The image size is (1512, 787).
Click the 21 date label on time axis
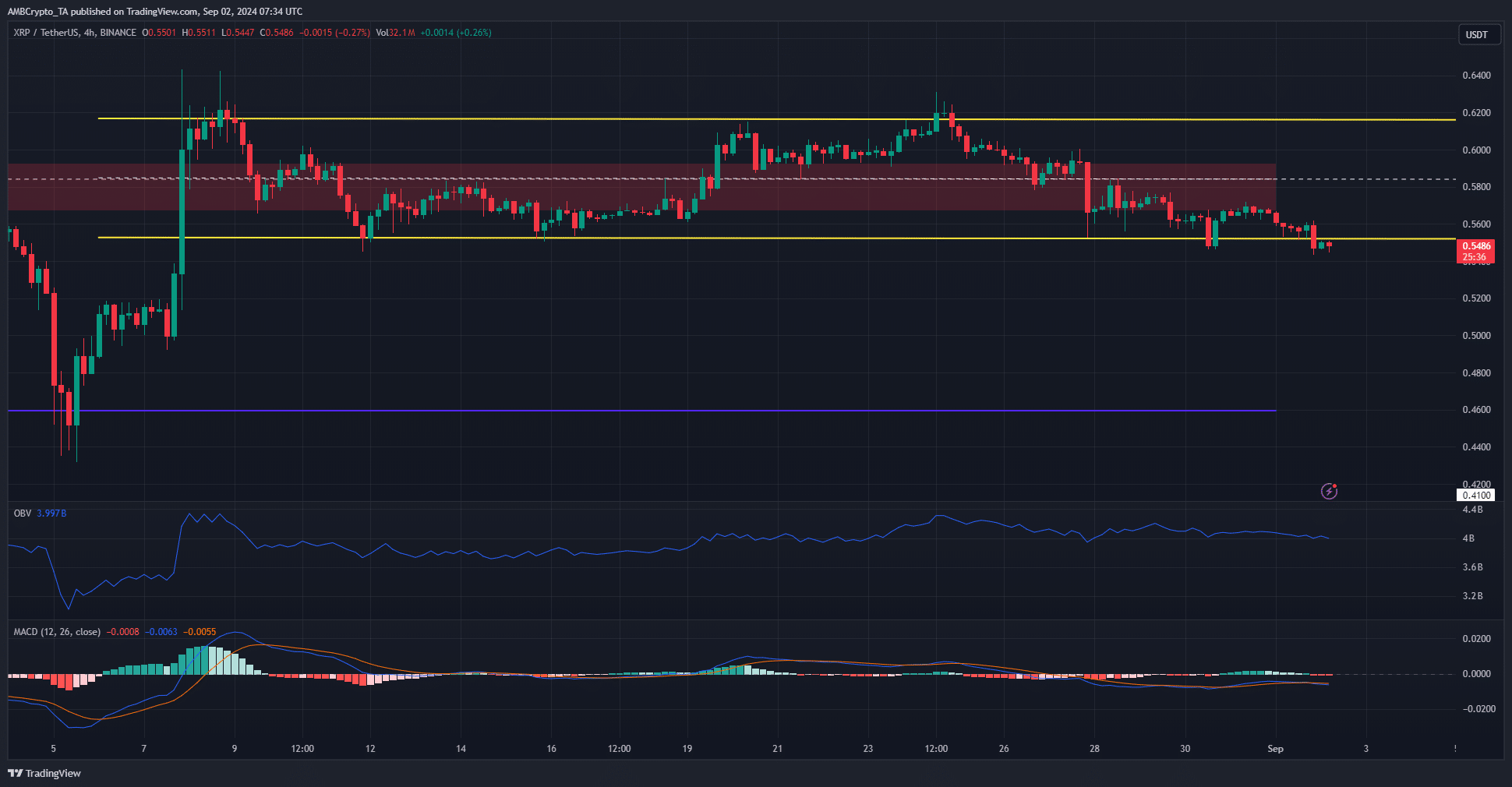pyautogui.click(x=777, y=749)
